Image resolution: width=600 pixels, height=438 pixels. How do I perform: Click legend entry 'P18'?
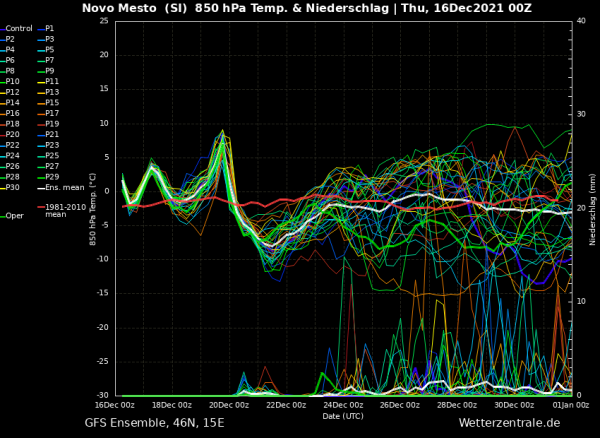click(x=10, y=124)
